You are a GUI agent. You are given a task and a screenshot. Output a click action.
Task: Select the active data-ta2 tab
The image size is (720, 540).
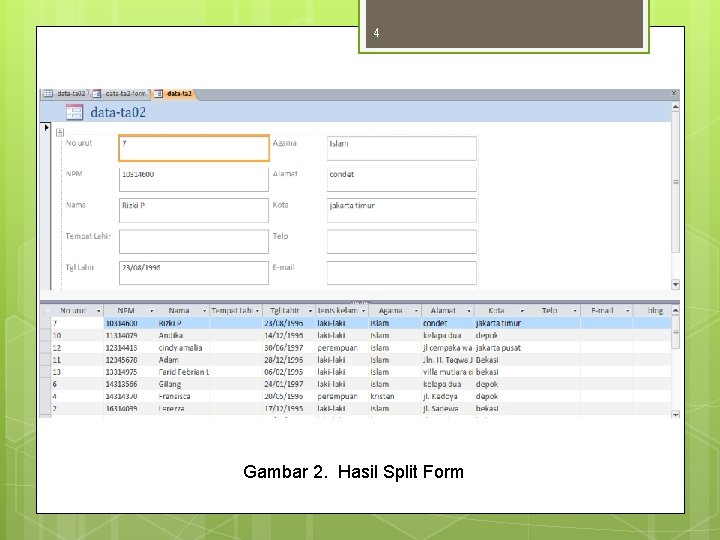pos(174,94)
